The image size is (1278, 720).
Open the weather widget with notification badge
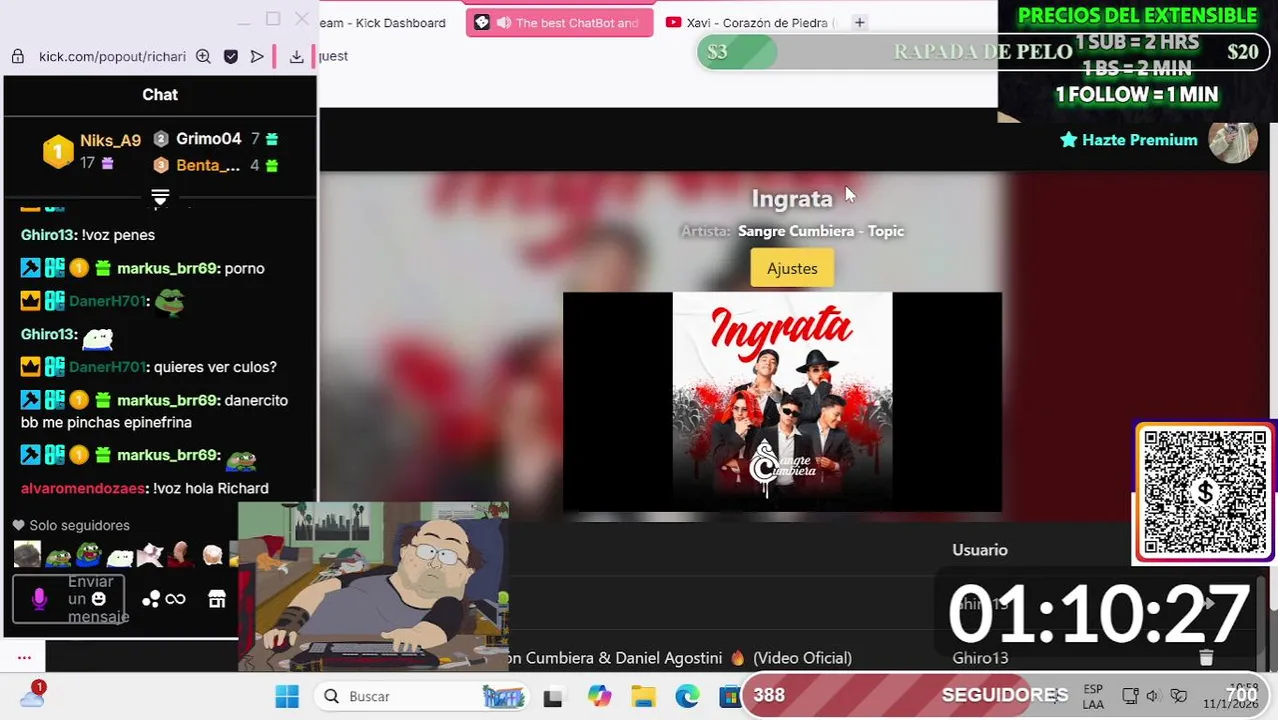32,695
